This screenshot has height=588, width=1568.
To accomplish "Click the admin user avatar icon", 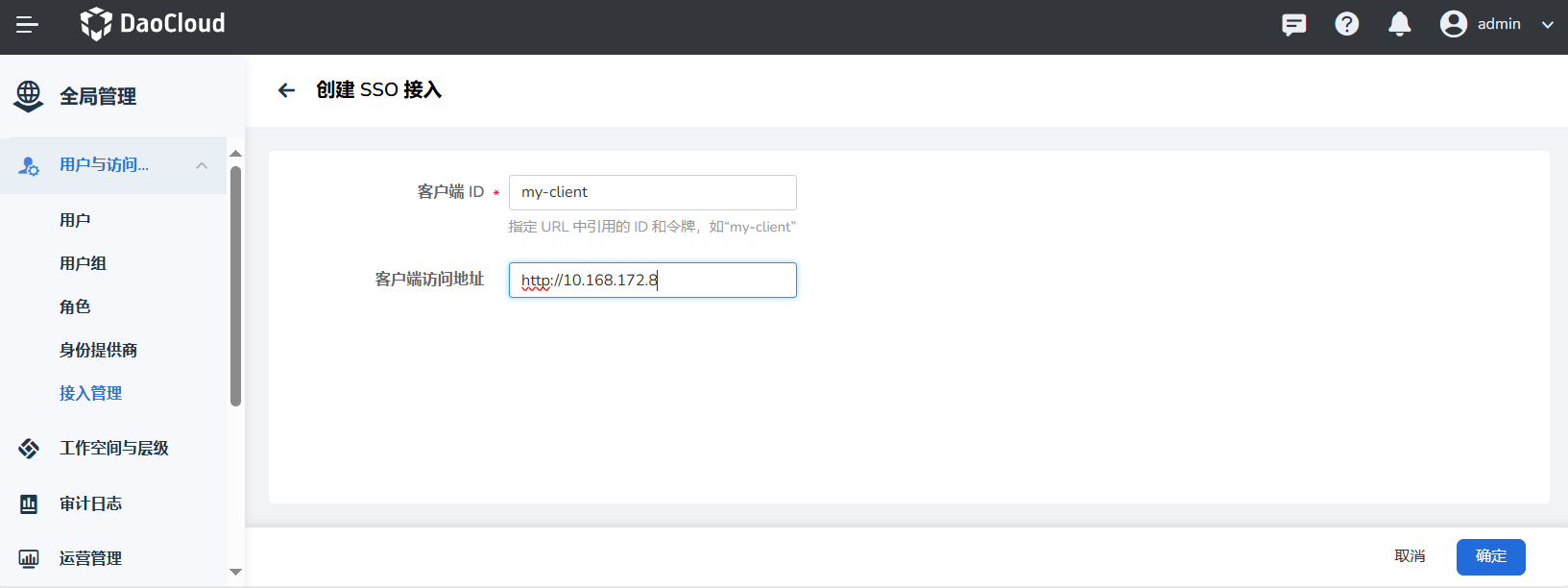I will click(1453, 24).
